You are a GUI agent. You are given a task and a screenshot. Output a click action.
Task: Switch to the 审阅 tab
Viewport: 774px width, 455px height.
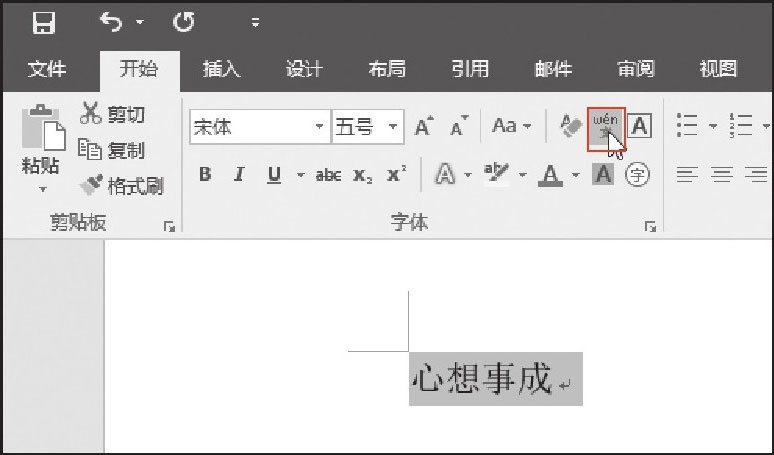click(x=636, y=69)
